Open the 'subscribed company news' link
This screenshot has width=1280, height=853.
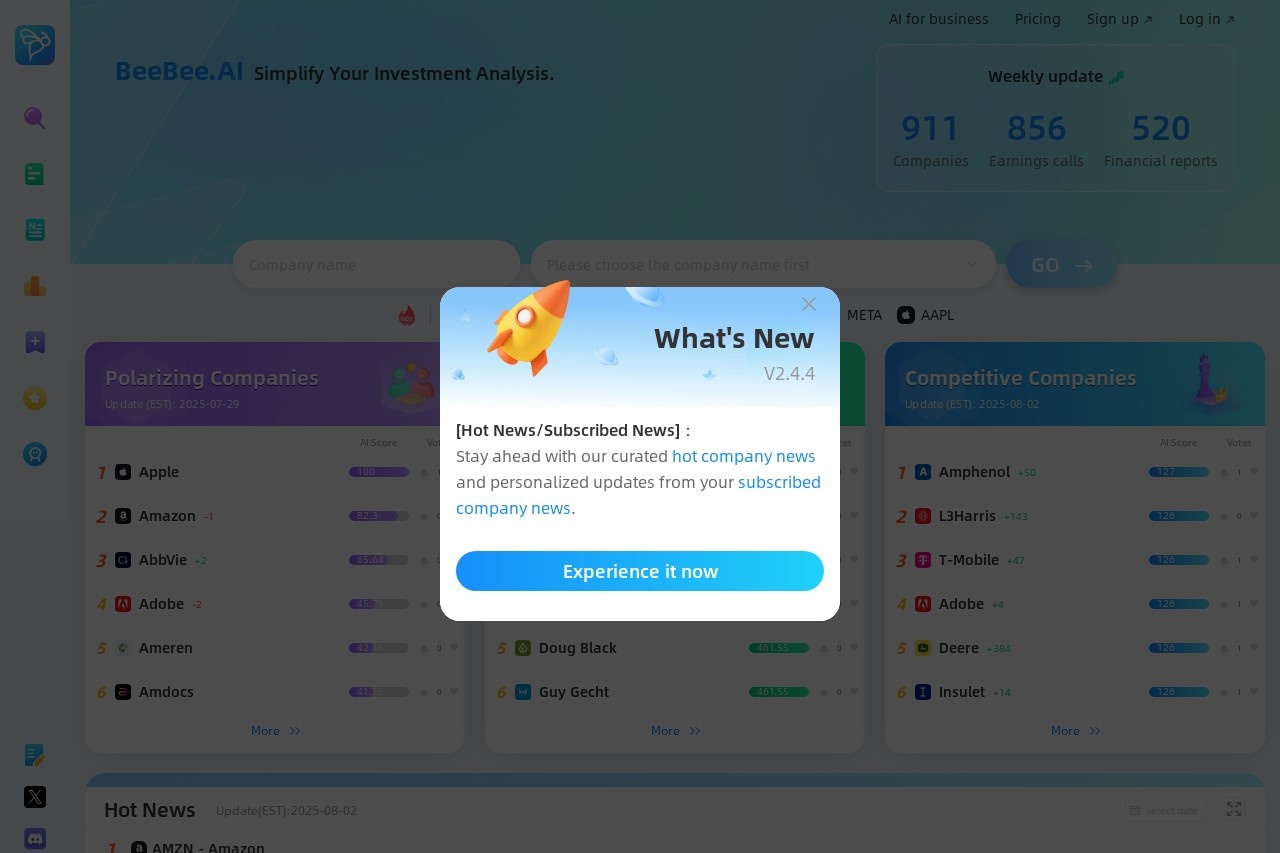[638, 495]
